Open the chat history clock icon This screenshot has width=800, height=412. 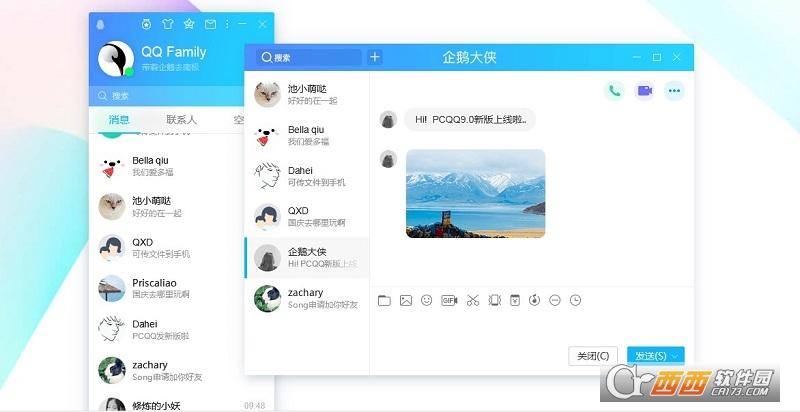[575, 300]
